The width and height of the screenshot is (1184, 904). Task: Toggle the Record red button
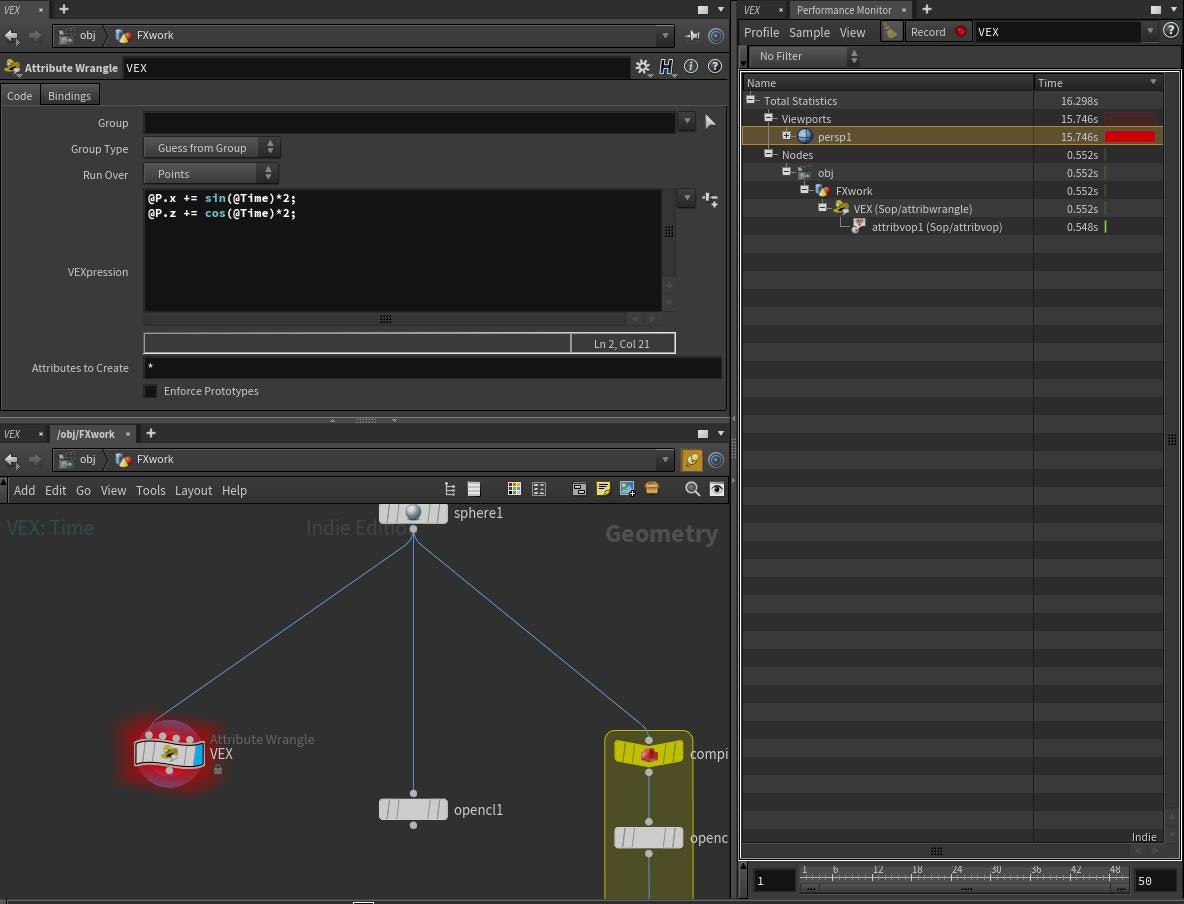pyautogui.click(x=960, y=32)
